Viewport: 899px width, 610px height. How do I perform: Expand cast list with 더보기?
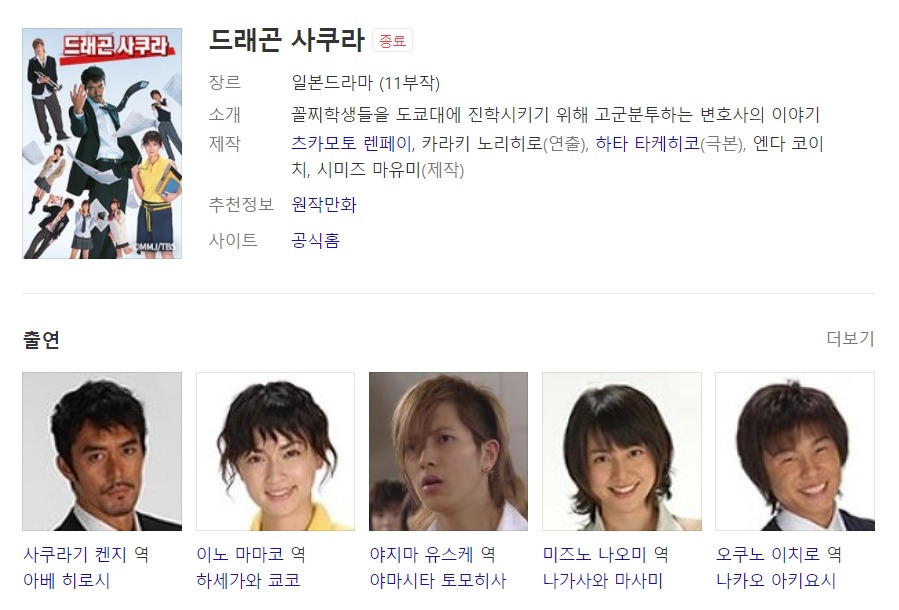pos(850,338)
